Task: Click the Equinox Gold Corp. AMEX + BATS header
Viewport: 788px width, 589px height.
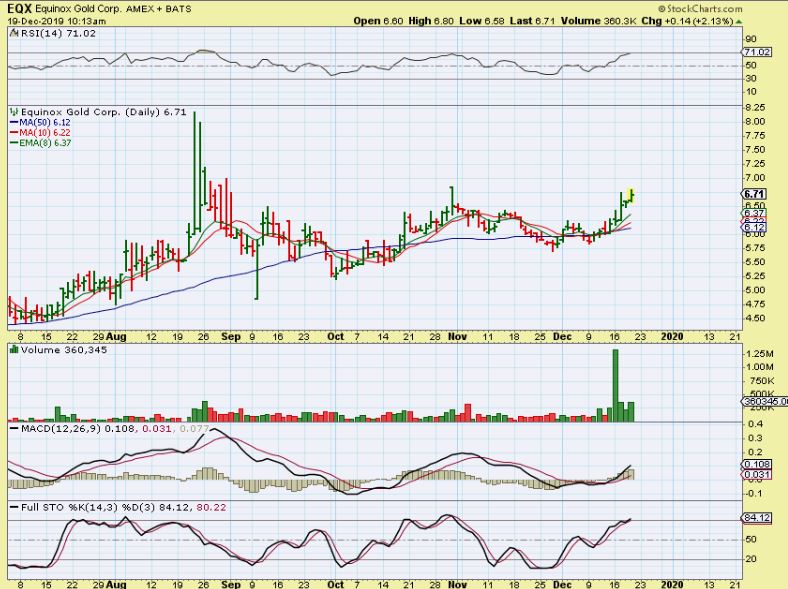Action: 113,9
